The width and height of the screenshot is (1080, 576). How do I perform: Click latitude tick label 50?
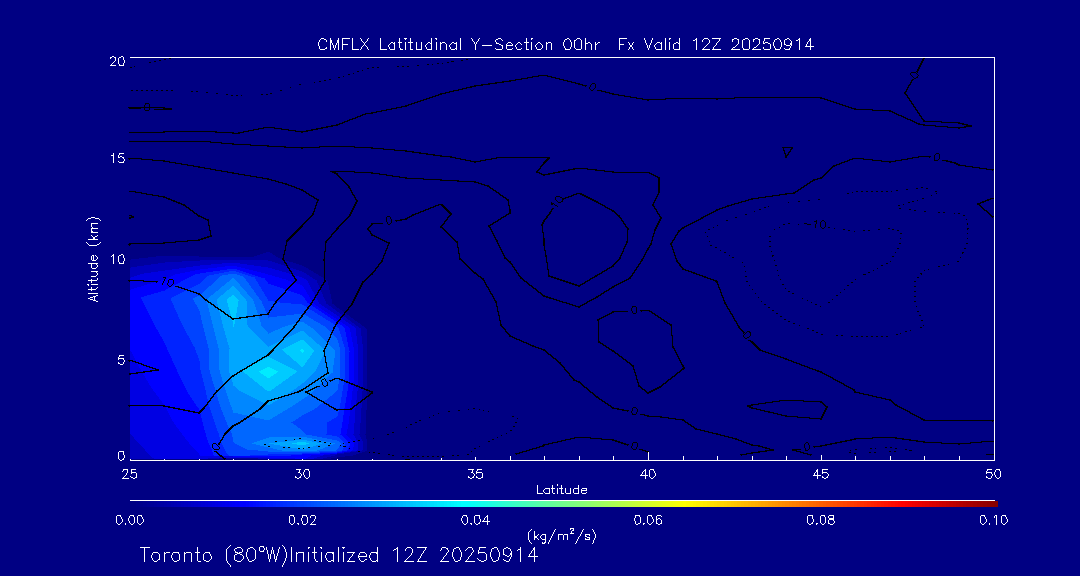point(993,472)
